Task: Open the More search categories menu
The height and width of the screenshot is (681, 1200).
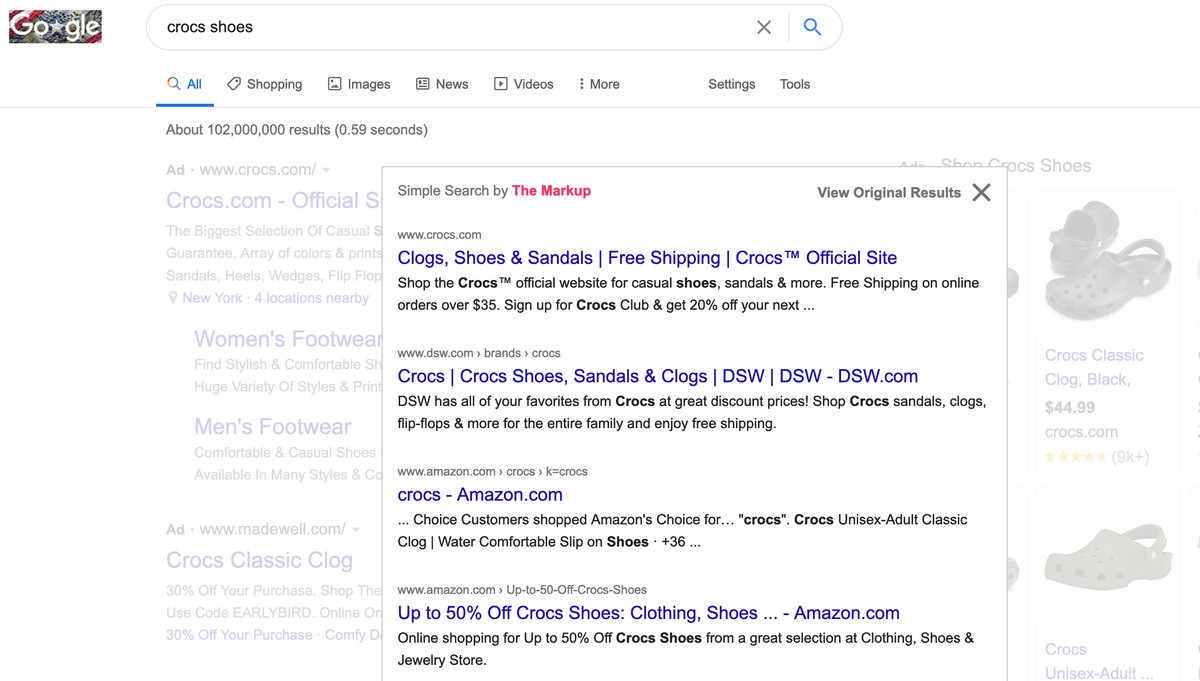Action: (x=598, y=84)
